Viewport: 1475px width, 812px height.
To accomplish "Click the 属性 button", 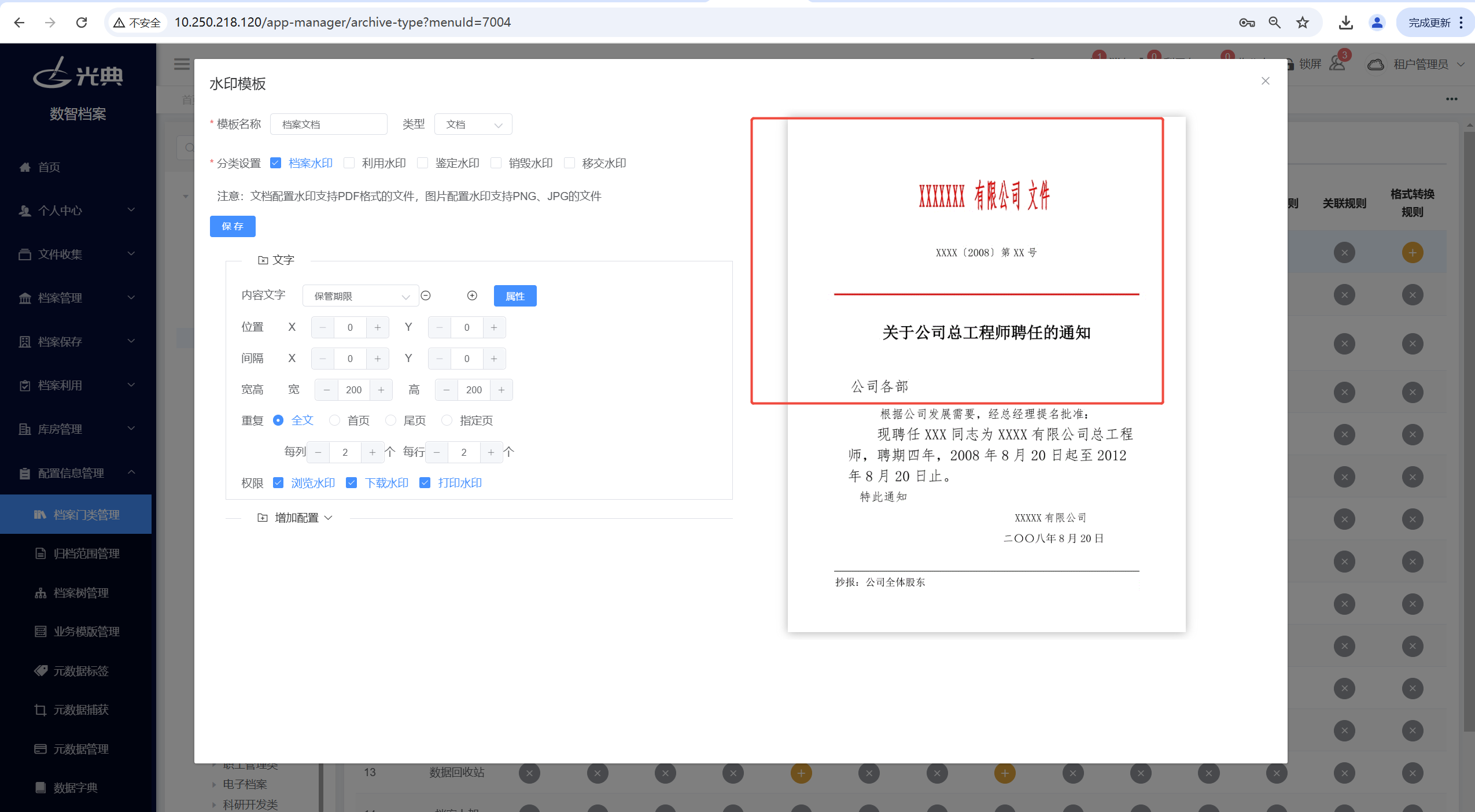I will click(515, 296).
